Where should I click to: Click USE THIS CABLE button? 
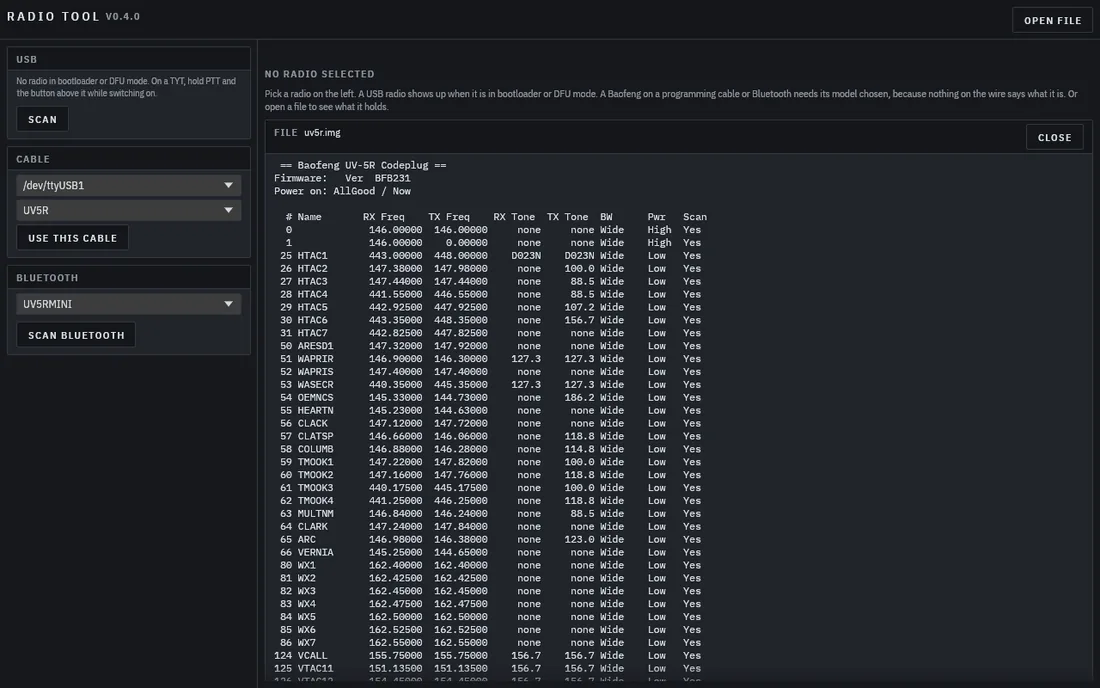(x=72, y=238)
